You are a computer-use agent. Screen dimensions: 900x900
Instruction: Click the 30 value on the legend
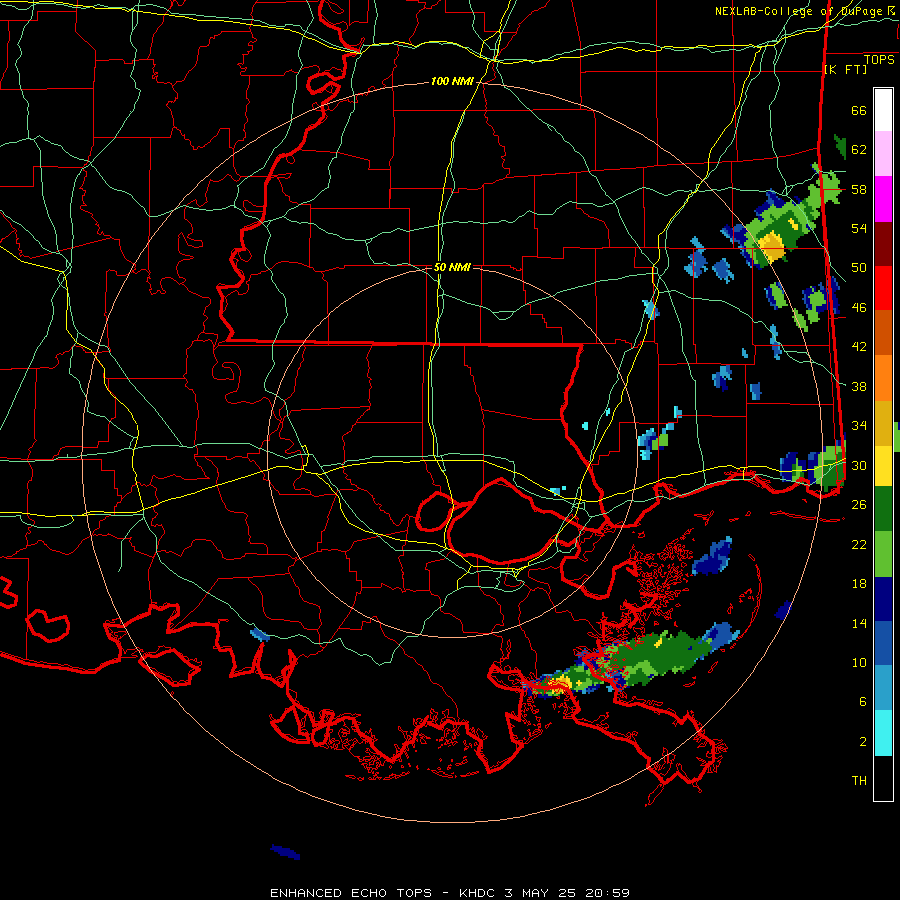tap(859, 465)
